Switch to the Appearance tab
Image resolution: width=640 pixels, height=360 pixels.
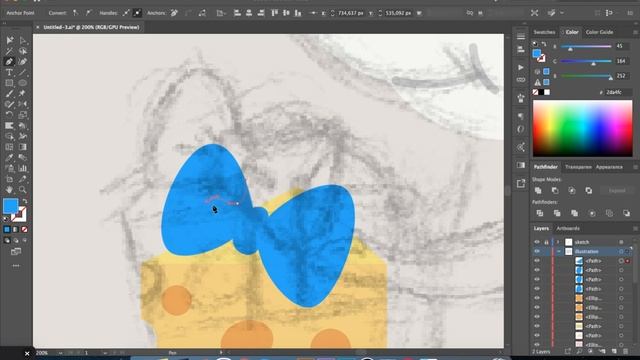[x=609, y=167]
